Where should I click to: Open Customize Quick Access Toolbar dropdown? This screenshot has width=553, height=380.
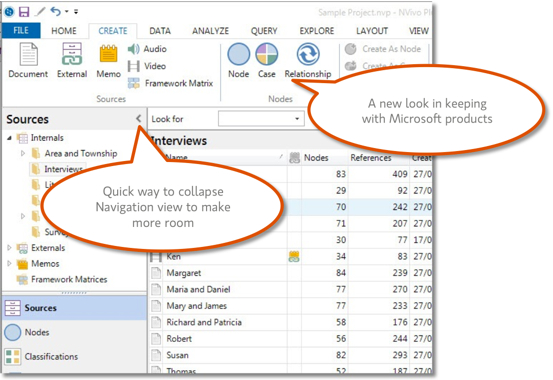[x=76, y=12]
